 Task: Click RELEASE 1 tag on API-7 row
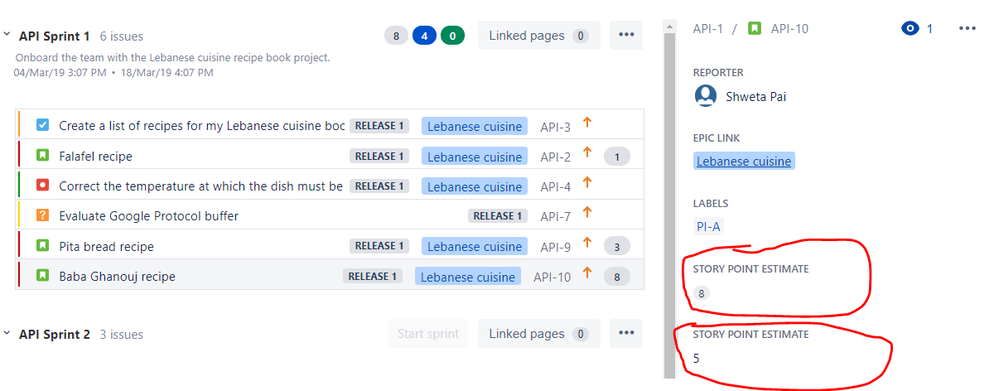[x=498, y=216]
